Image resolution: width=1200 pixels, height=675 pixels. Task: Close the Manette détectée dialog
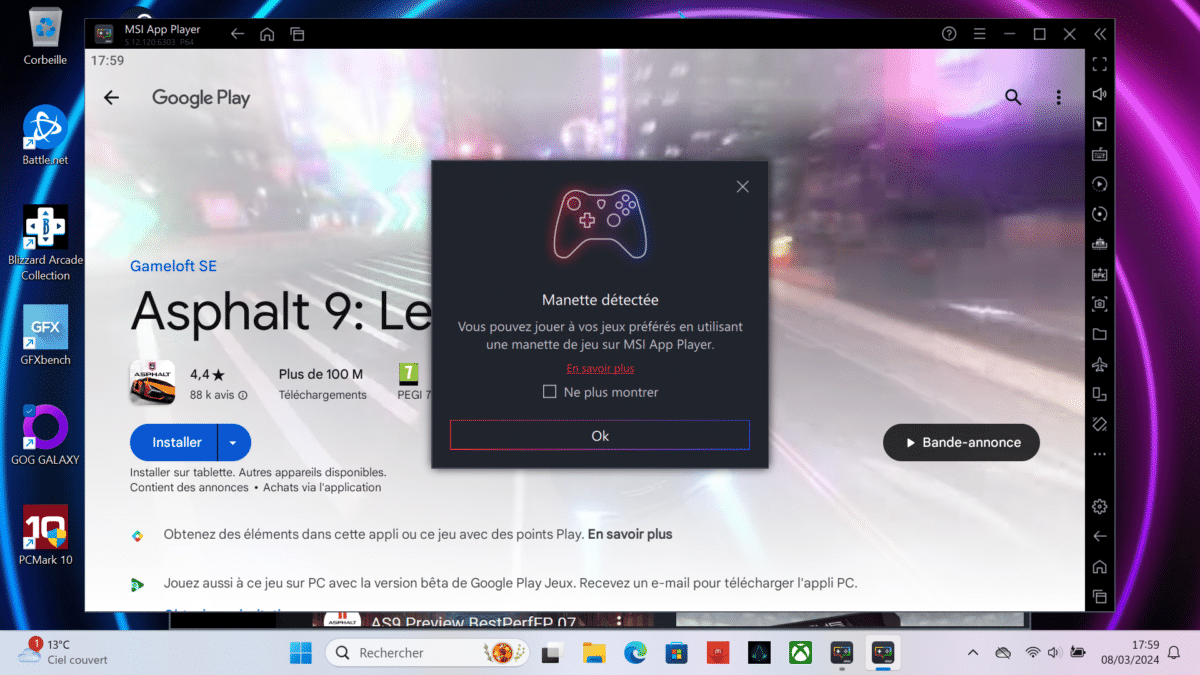click(742, 187)
